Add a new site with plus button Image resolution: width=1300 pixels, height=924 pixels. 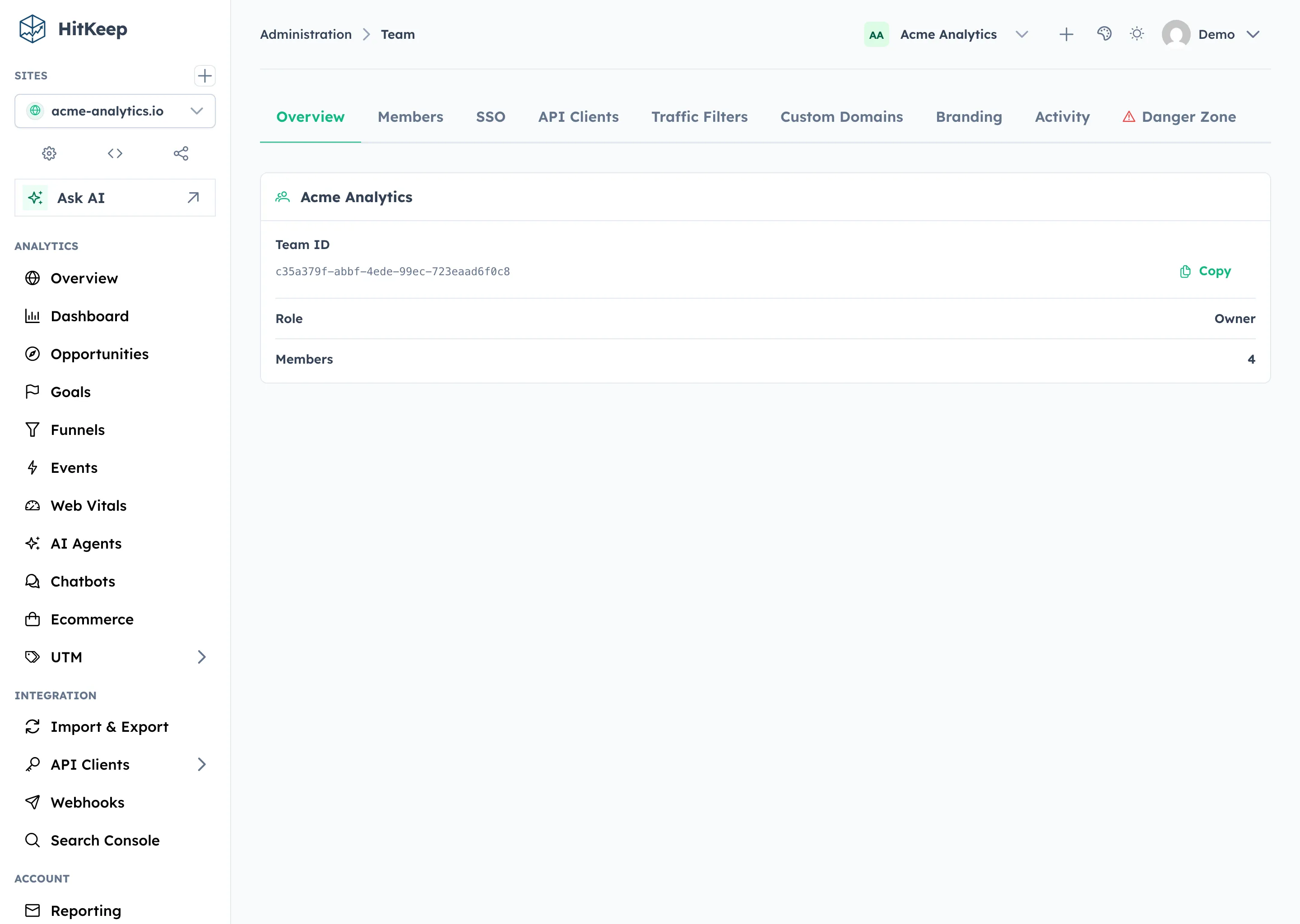coord(204,76)
